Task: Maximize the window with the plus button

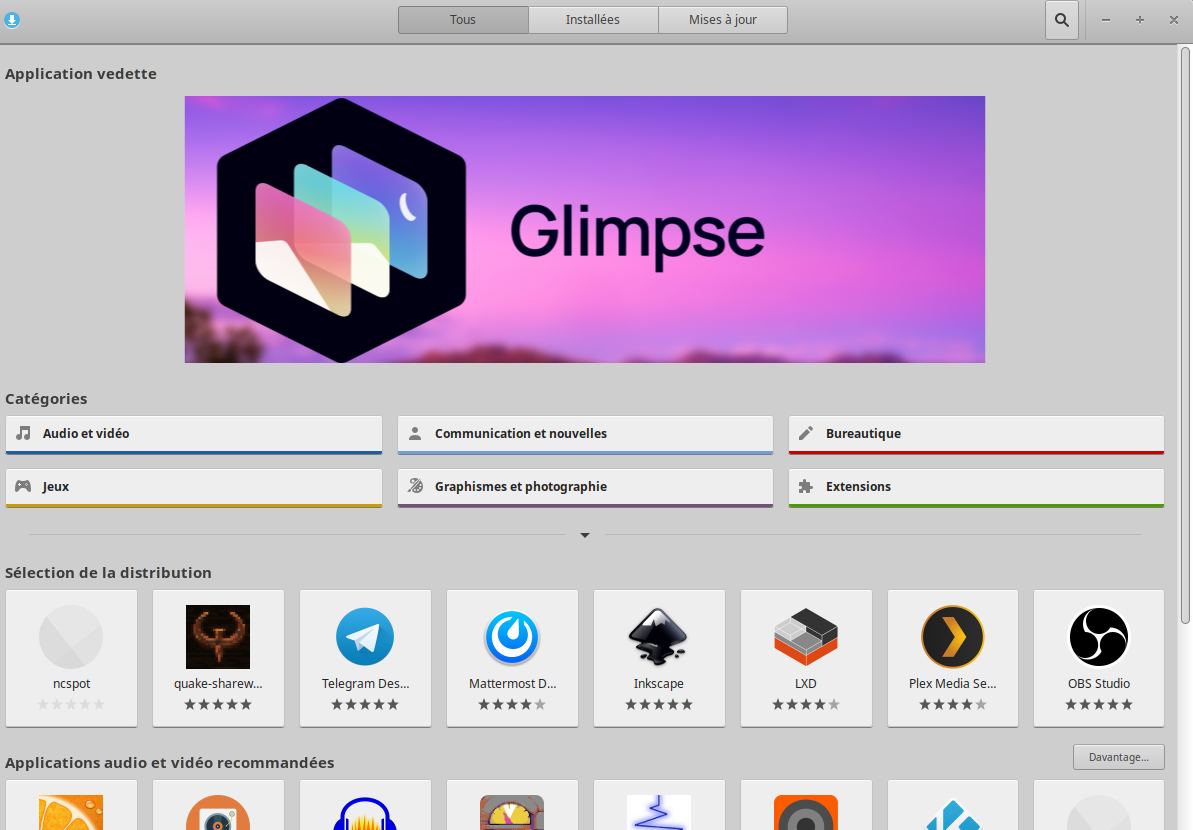Action: point(1140,21)
